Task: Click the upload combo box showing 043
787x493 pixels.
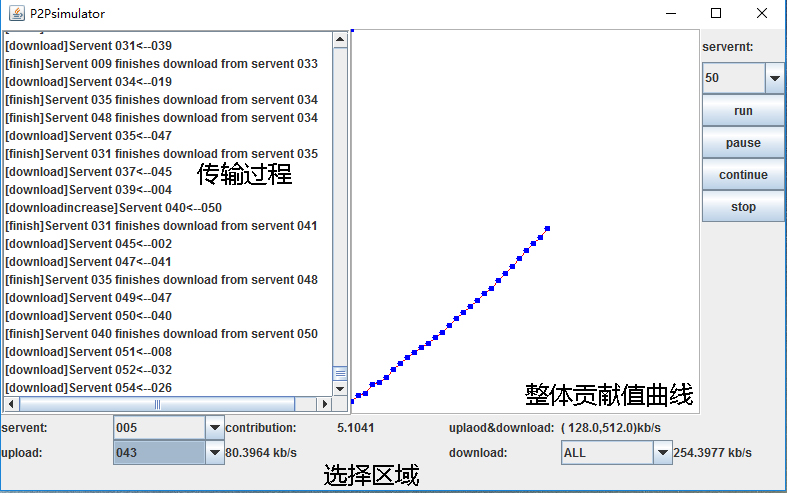Action: click(x=169, y=452)
